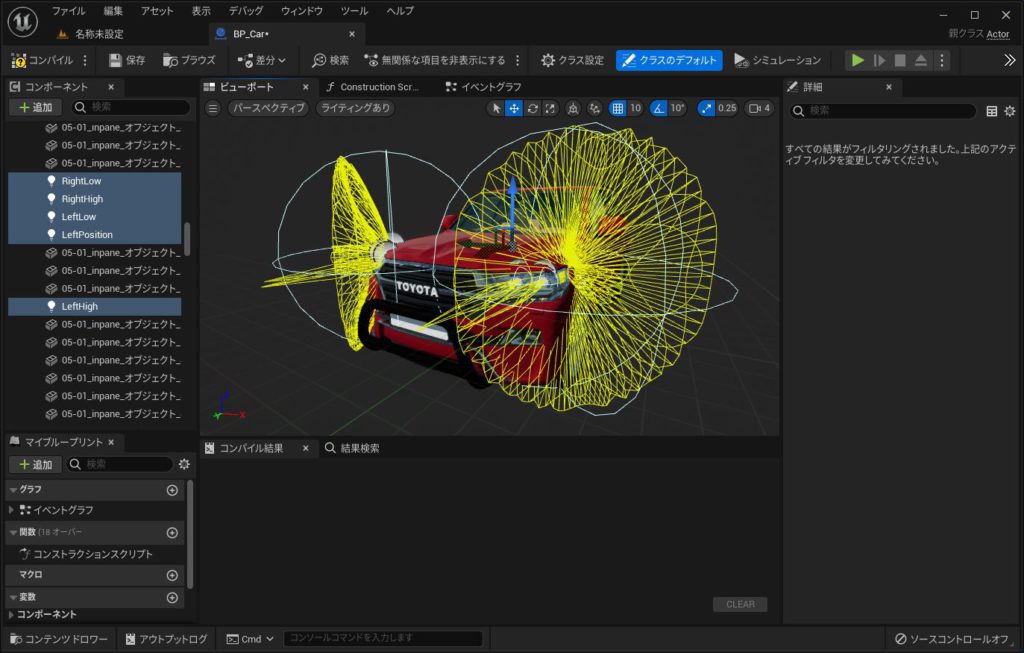Click the Stop simulation button
The height and width of the screenshot is (653, 1024).
tap(900, 61)
